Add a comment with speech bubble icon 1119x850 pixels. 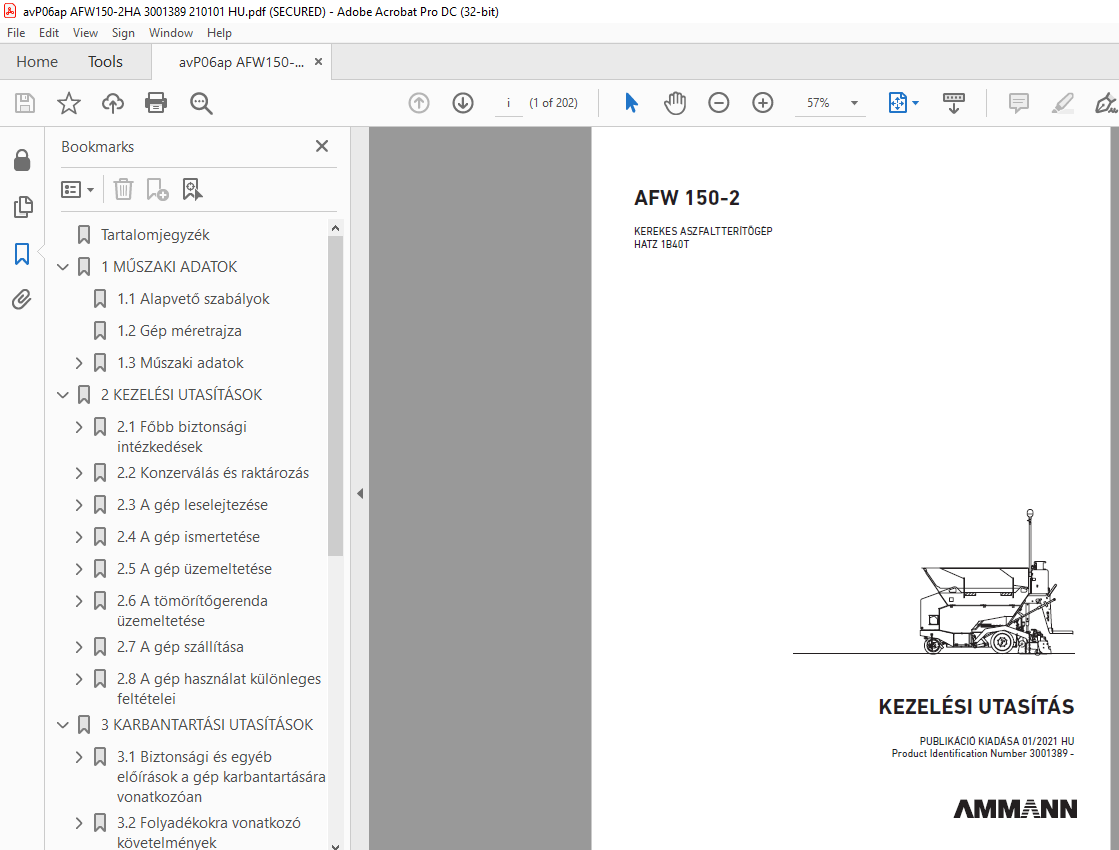1018,103
